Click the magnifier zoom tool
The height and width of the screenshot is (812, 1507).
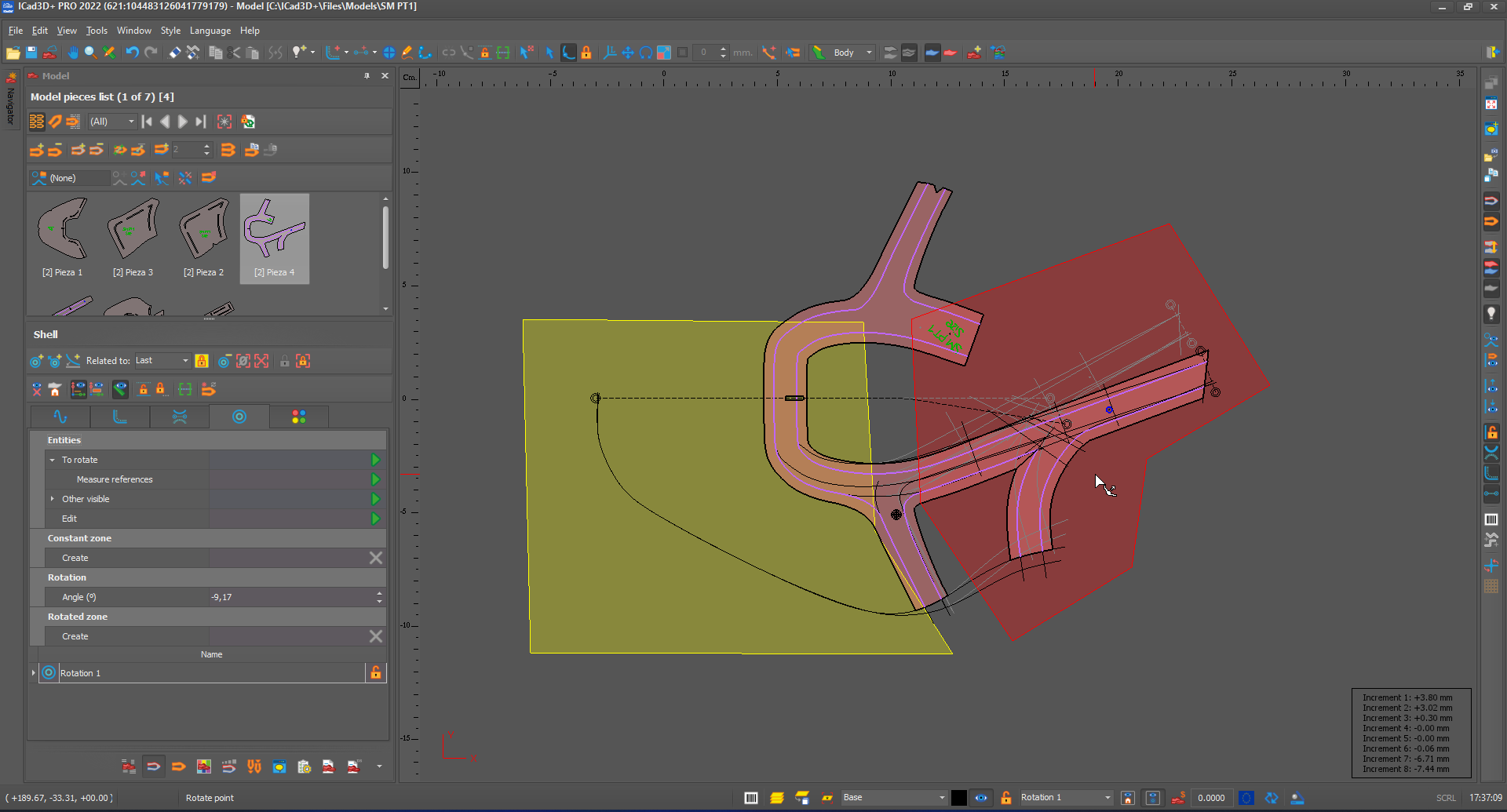tap(90, 53)
